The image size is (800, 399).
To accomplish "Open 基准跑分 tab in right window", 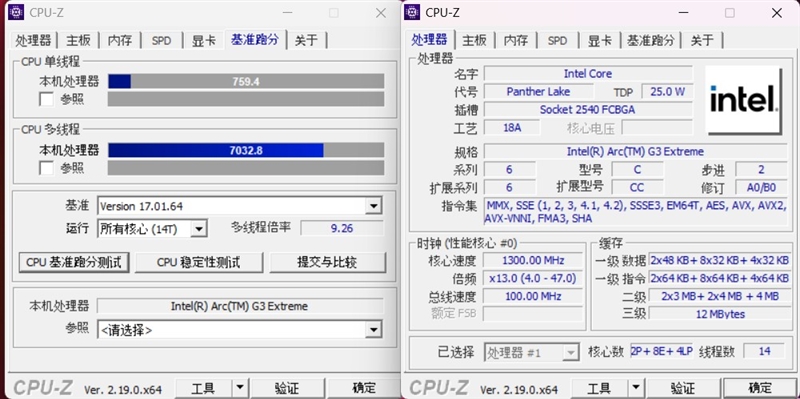I will tap(651, 40).
